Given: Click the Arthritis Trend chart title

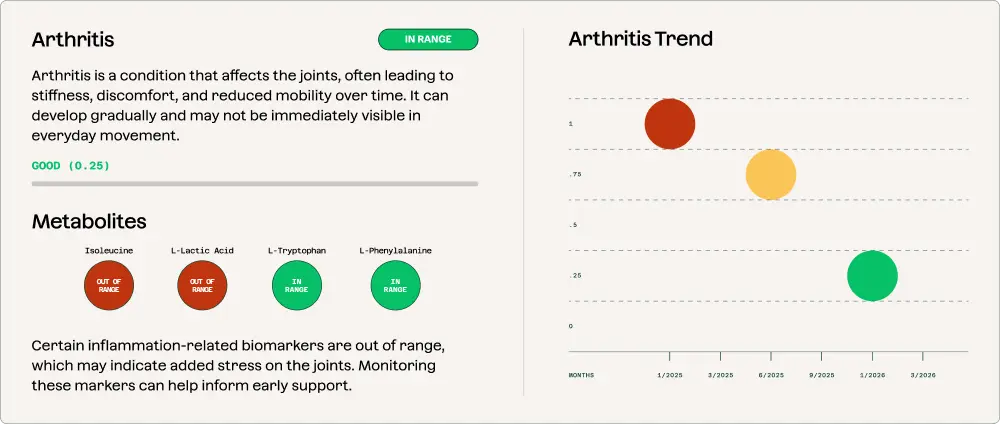Looking at the screenshot, I should click(641, 39).
